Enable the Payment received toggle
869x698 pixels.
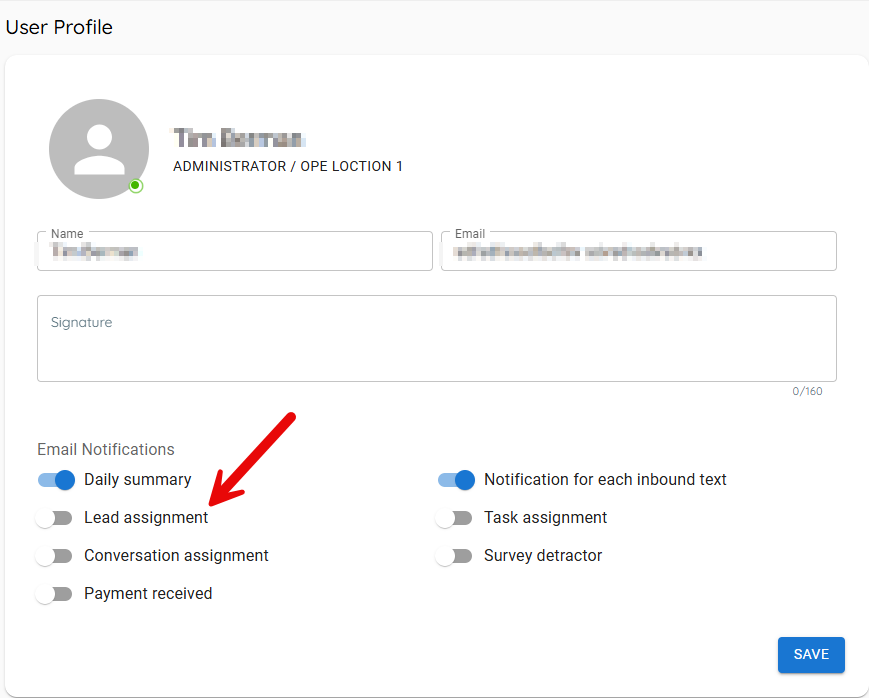54,594
